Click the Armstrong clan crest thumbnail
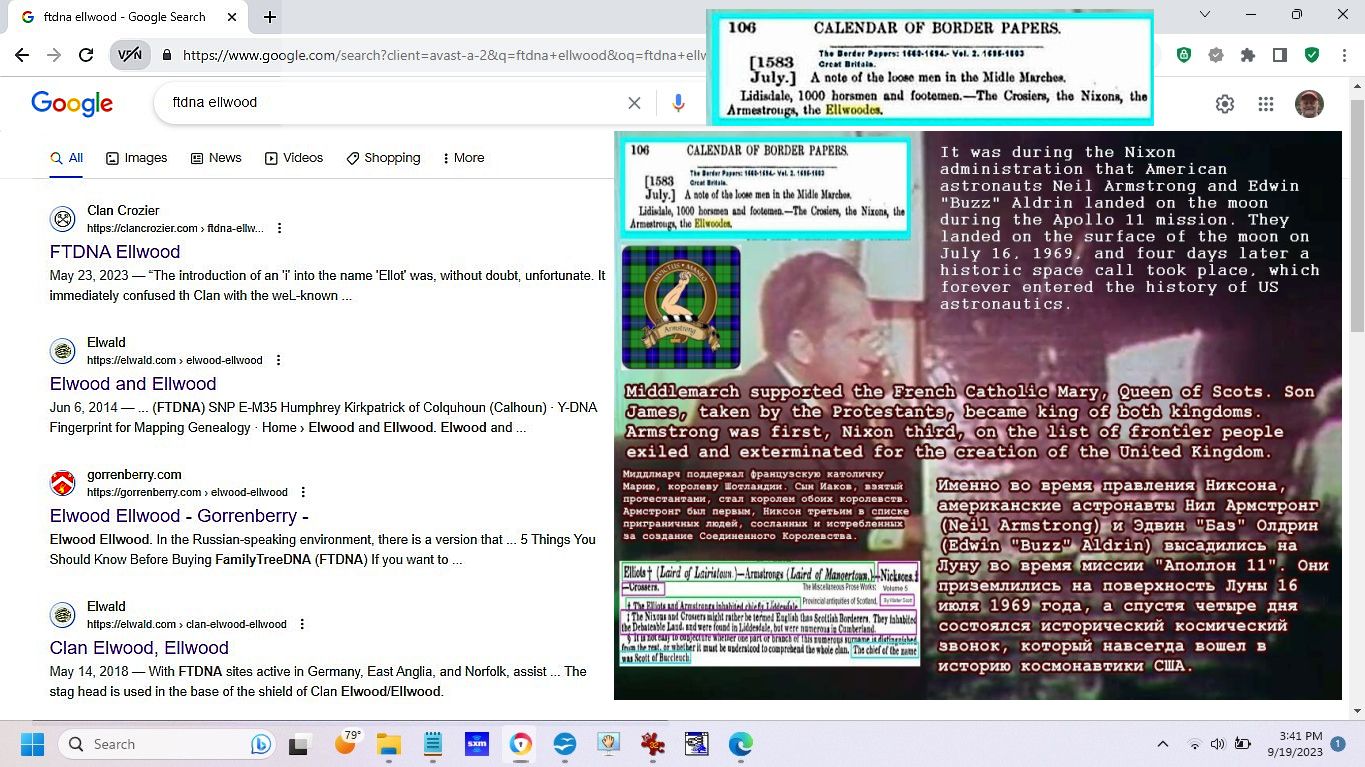The width and height of the screenshot is (1365, 767). pyautogui.click(x=681, y=307)
